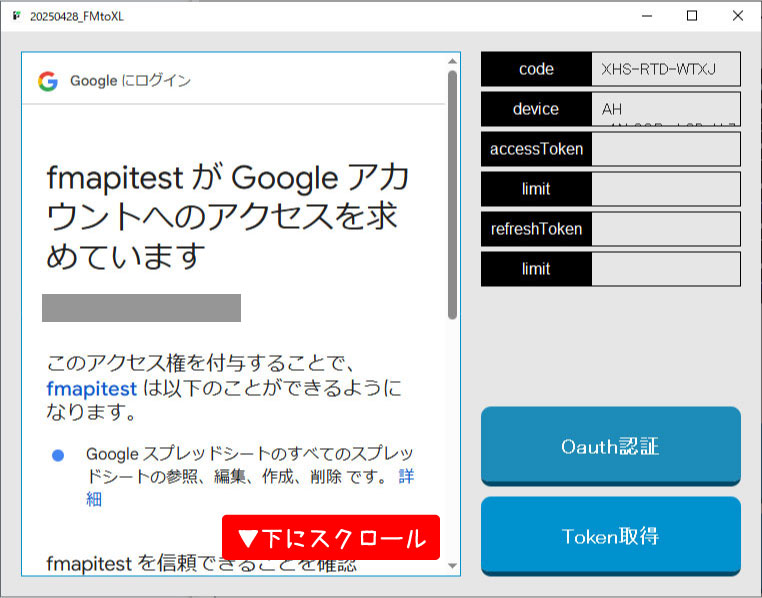The image size is (762, 598).
Task: Click the device label
Action: [x=537, y=109]
